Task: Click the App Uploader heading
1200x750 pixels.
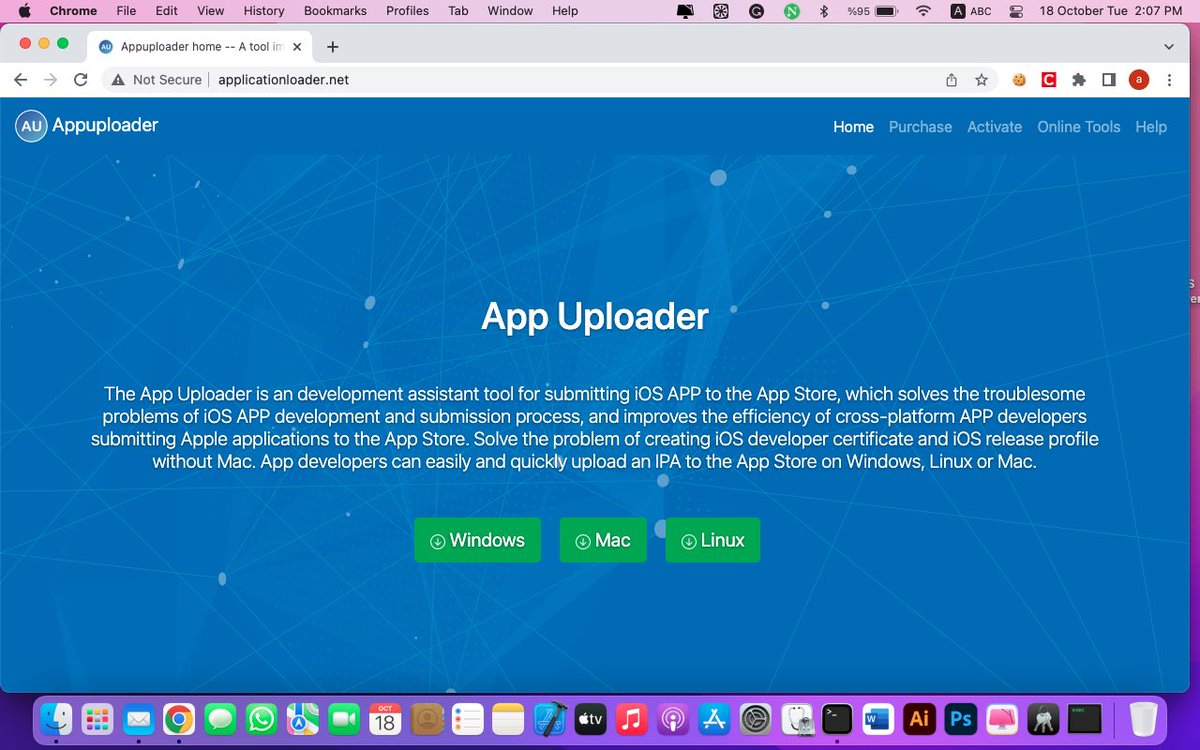Action: click(595, 316)
